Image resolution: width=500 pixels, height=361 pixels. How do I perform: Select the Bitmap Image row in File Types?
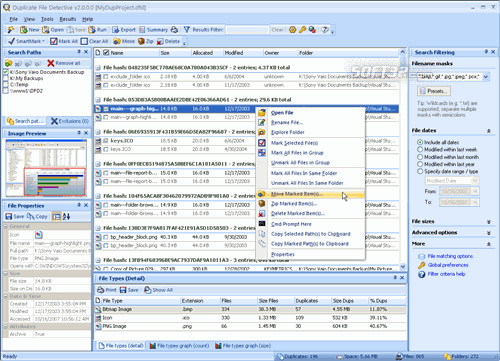click(250, 309)
